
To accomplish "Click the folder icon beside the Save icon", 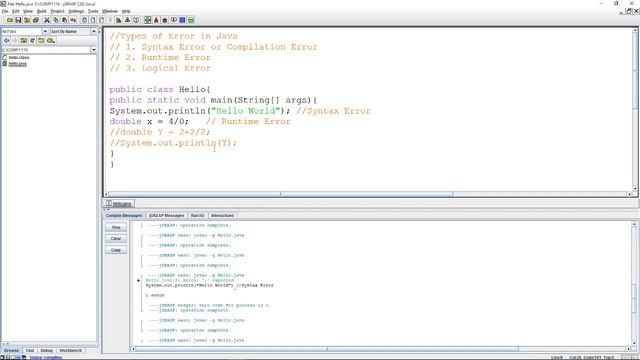I will (27, 20).
